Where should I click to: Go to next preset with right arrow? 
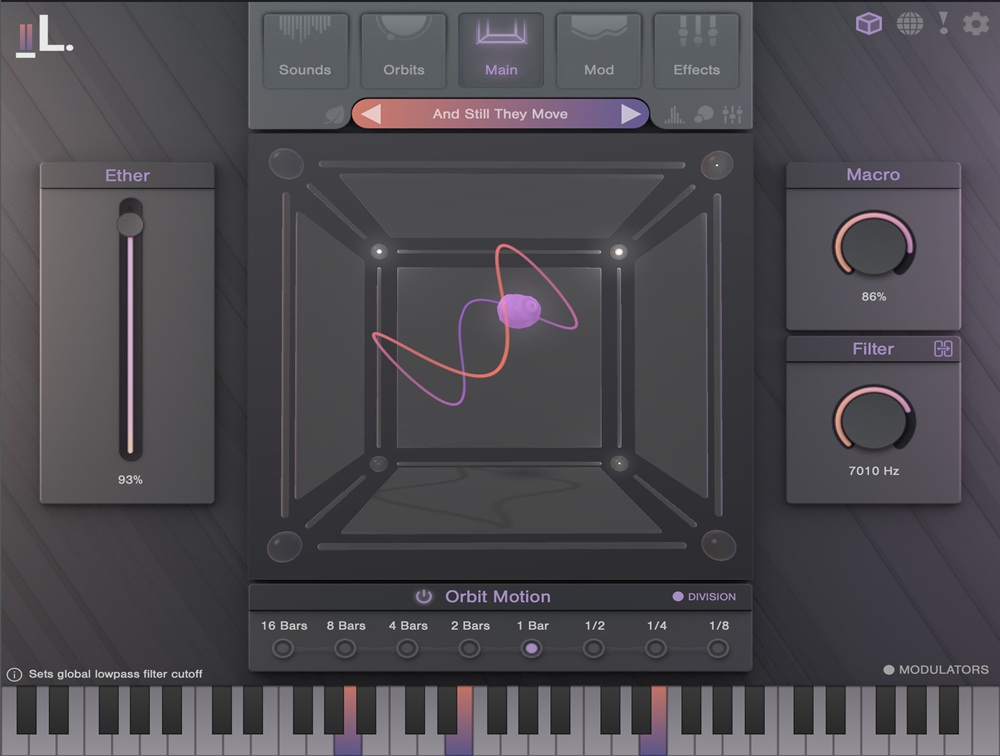[630, 114]
